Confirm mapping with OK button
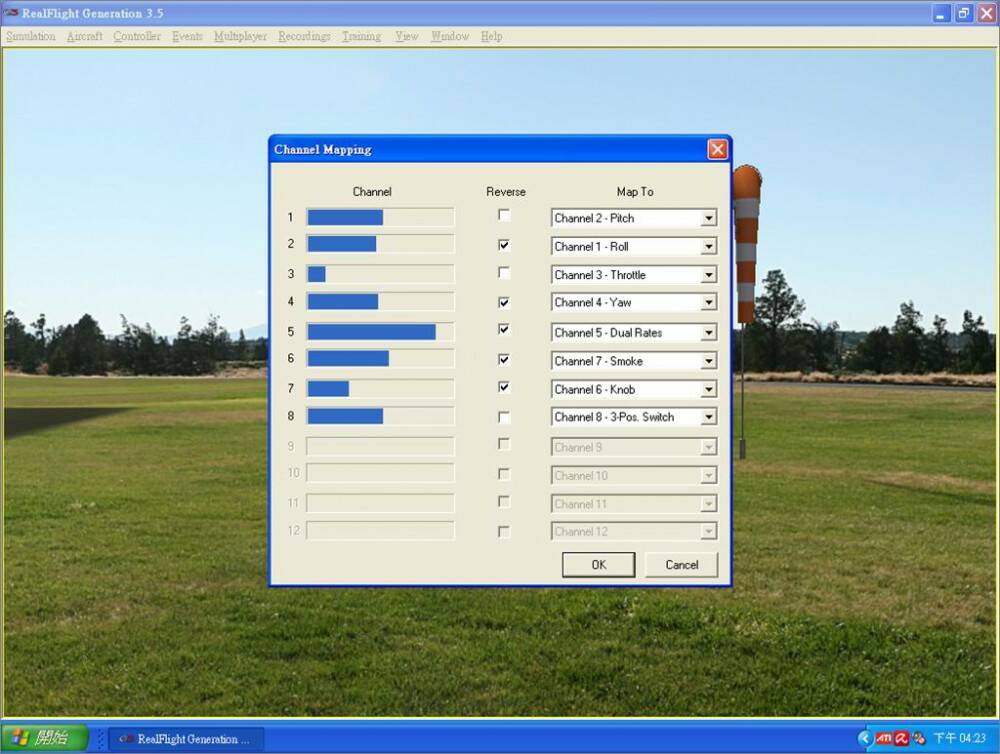This screenshot has height=754, width=1000. point(598,565)
